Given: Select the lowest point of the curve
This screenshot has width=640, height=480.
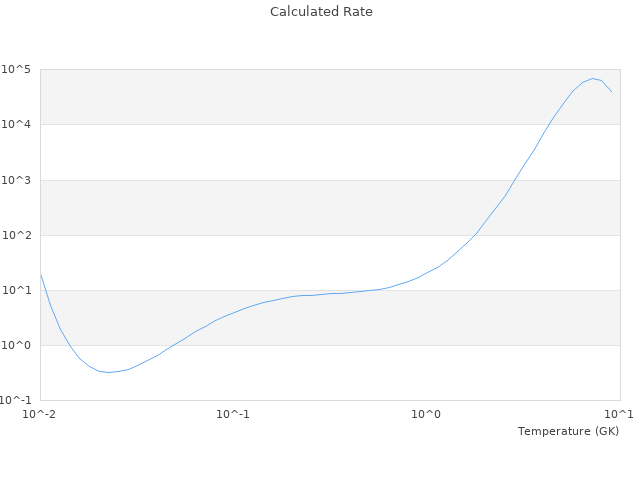Looking at the screenshot, I should pos(109,372).
